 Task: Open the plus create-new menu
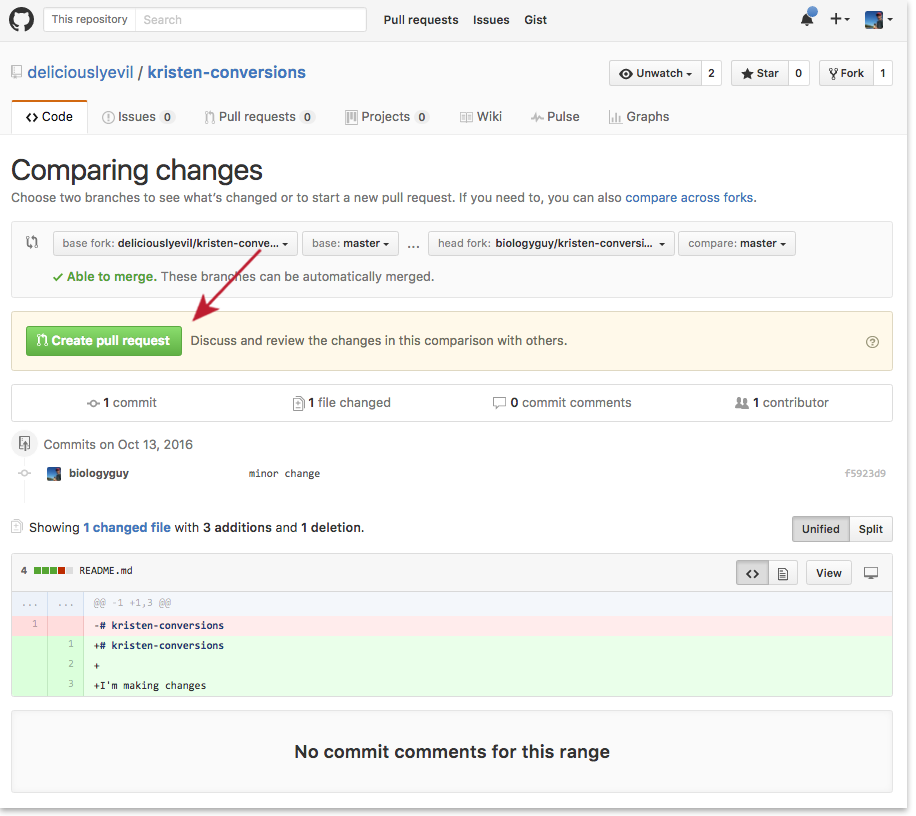click(839, 19)
